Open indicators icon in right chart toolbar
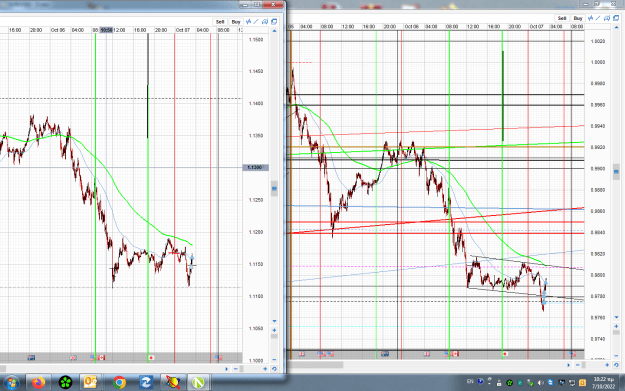The width and height of the screenshot is (625, 391). (591, 18)
